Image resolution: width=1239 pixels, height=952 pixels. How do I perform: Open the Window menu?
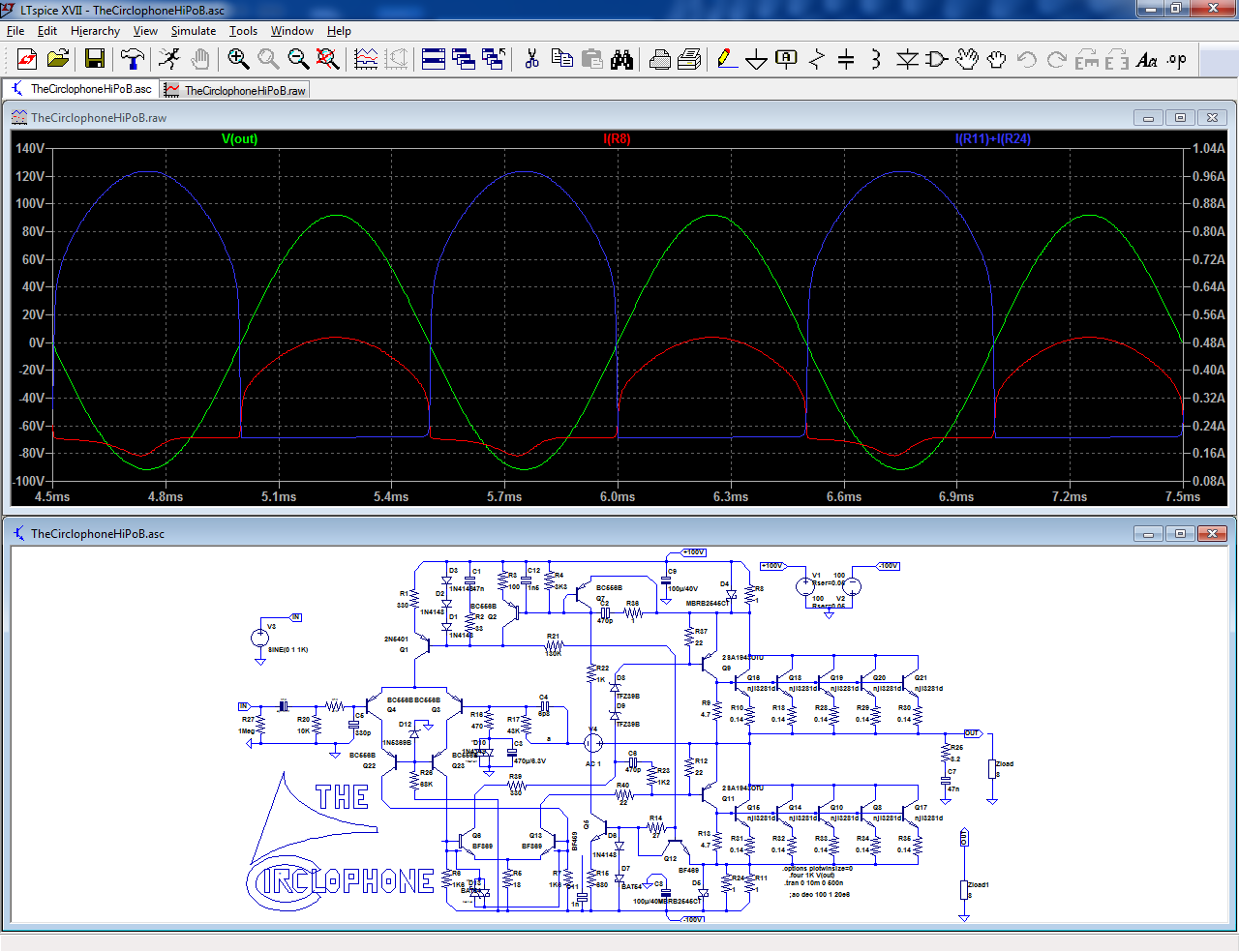[292, 31]
